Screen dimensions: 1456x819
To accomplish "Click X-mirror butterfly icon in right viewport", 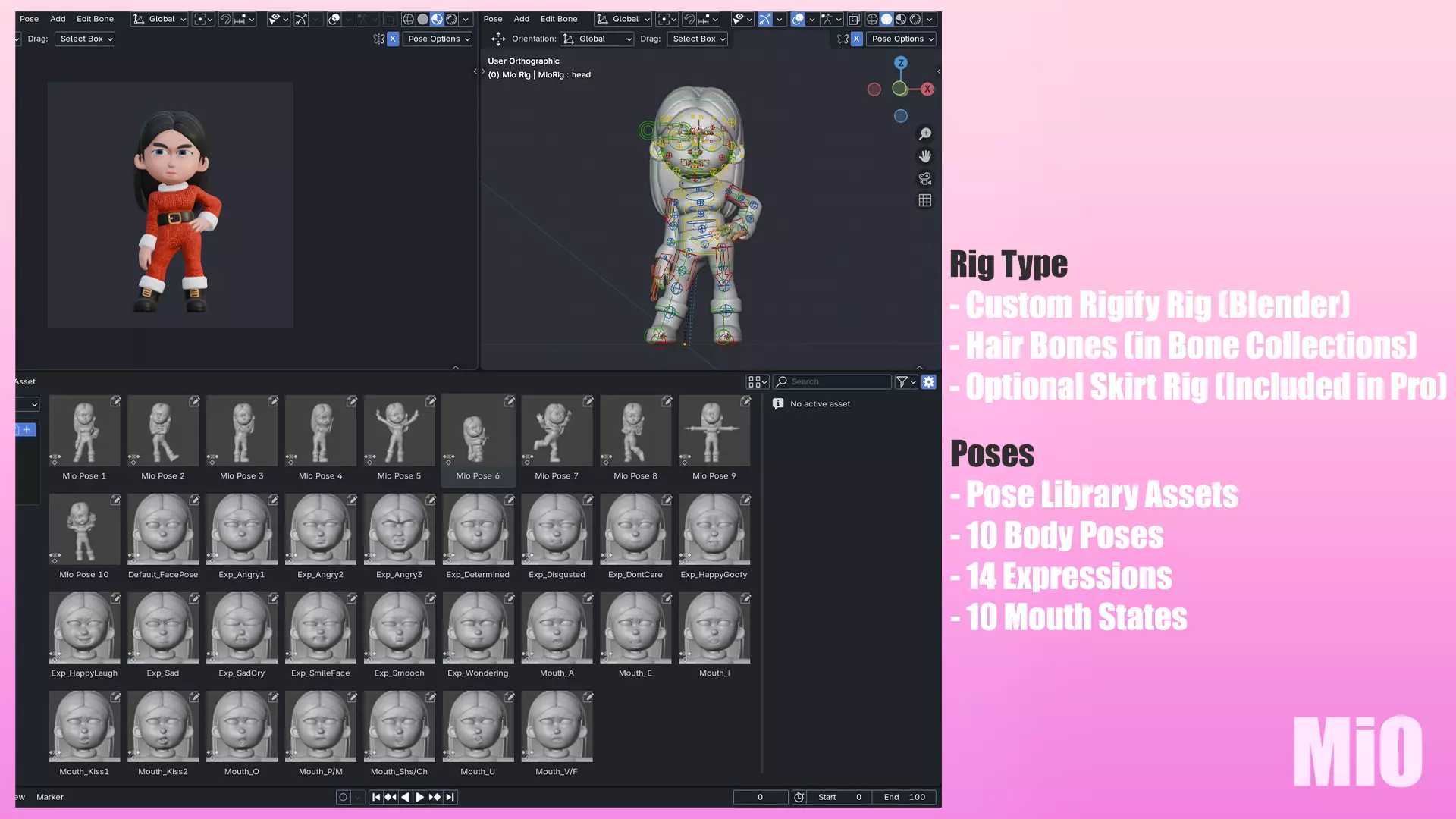I will click(843, 39).
